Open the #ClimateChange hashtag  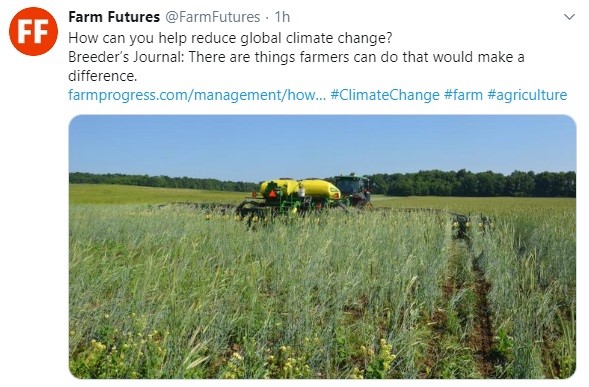pyautogui.click(x=385, y=95)
